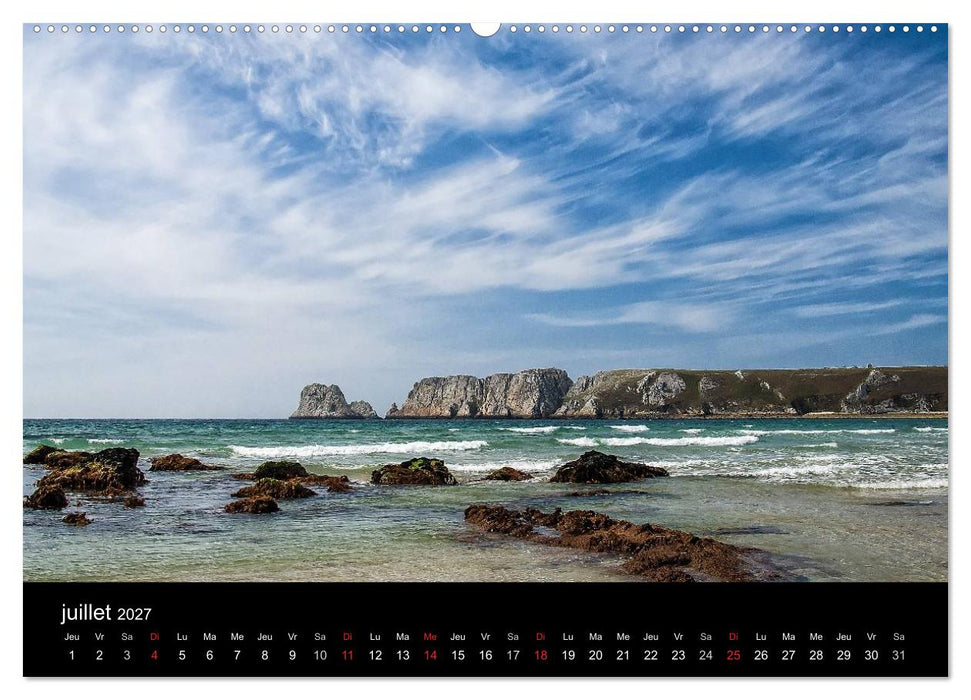971x700 pixels.
Task: Select date 15 under Jeu
Action: click(458, 655)
